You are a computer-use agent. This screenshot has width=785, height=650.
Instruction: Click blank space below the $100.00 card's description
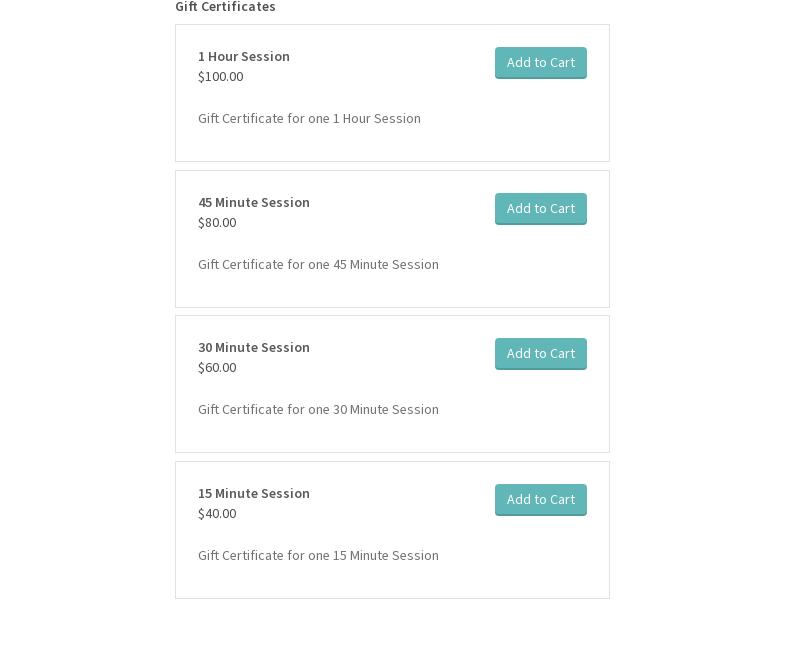coord(392,145)
